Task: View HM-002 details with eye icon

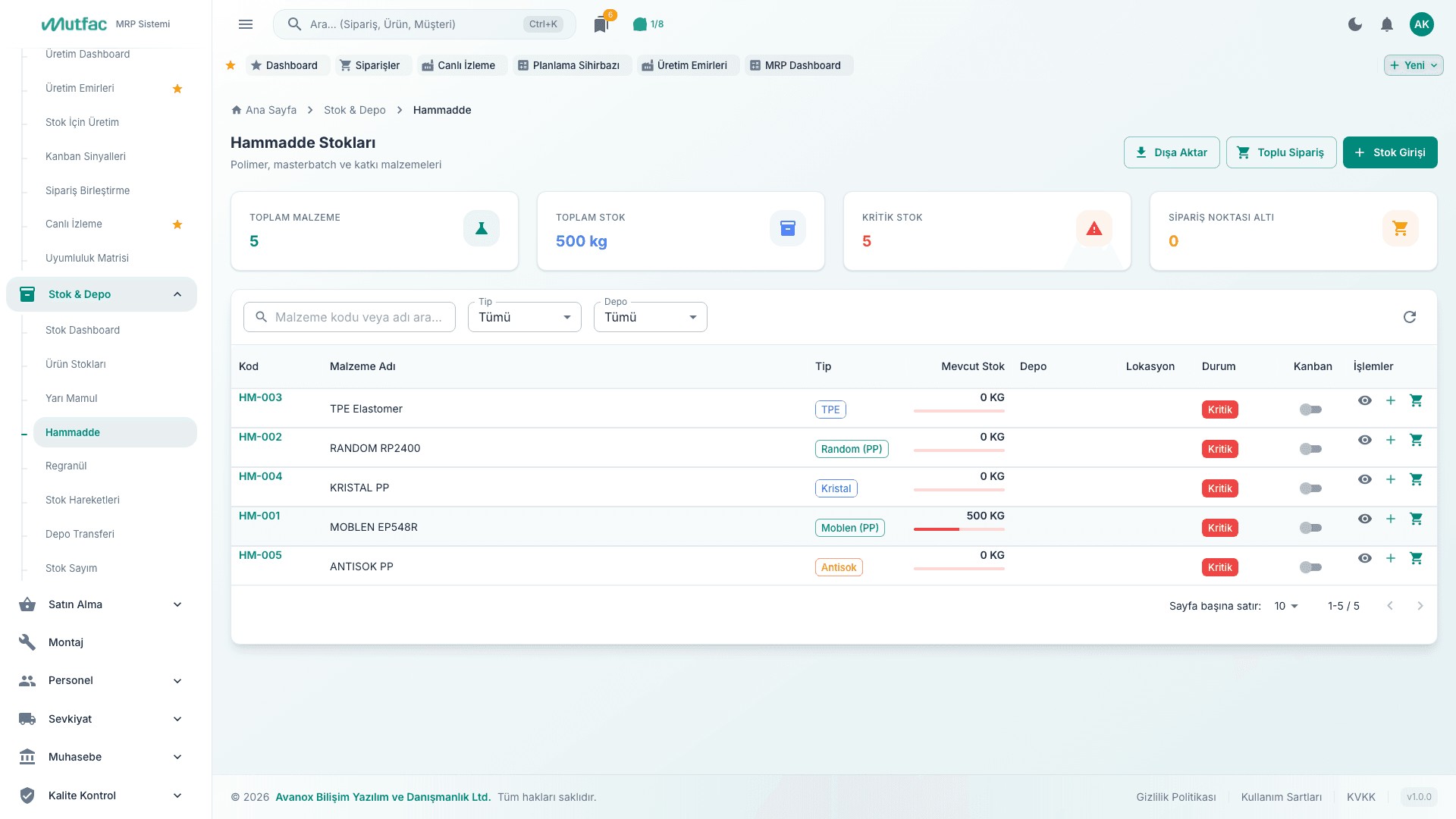Action: [x=1365, y=440]
